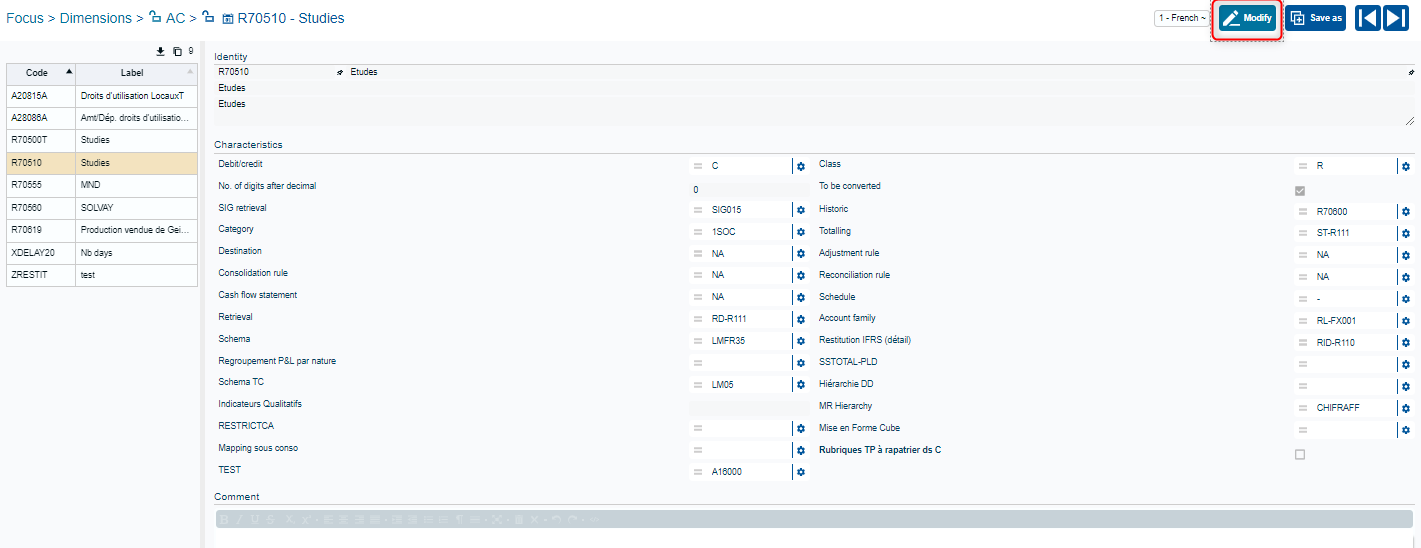1421x548 pixels.
Task: Open the gear for Historic
Action: (1405, 212)
